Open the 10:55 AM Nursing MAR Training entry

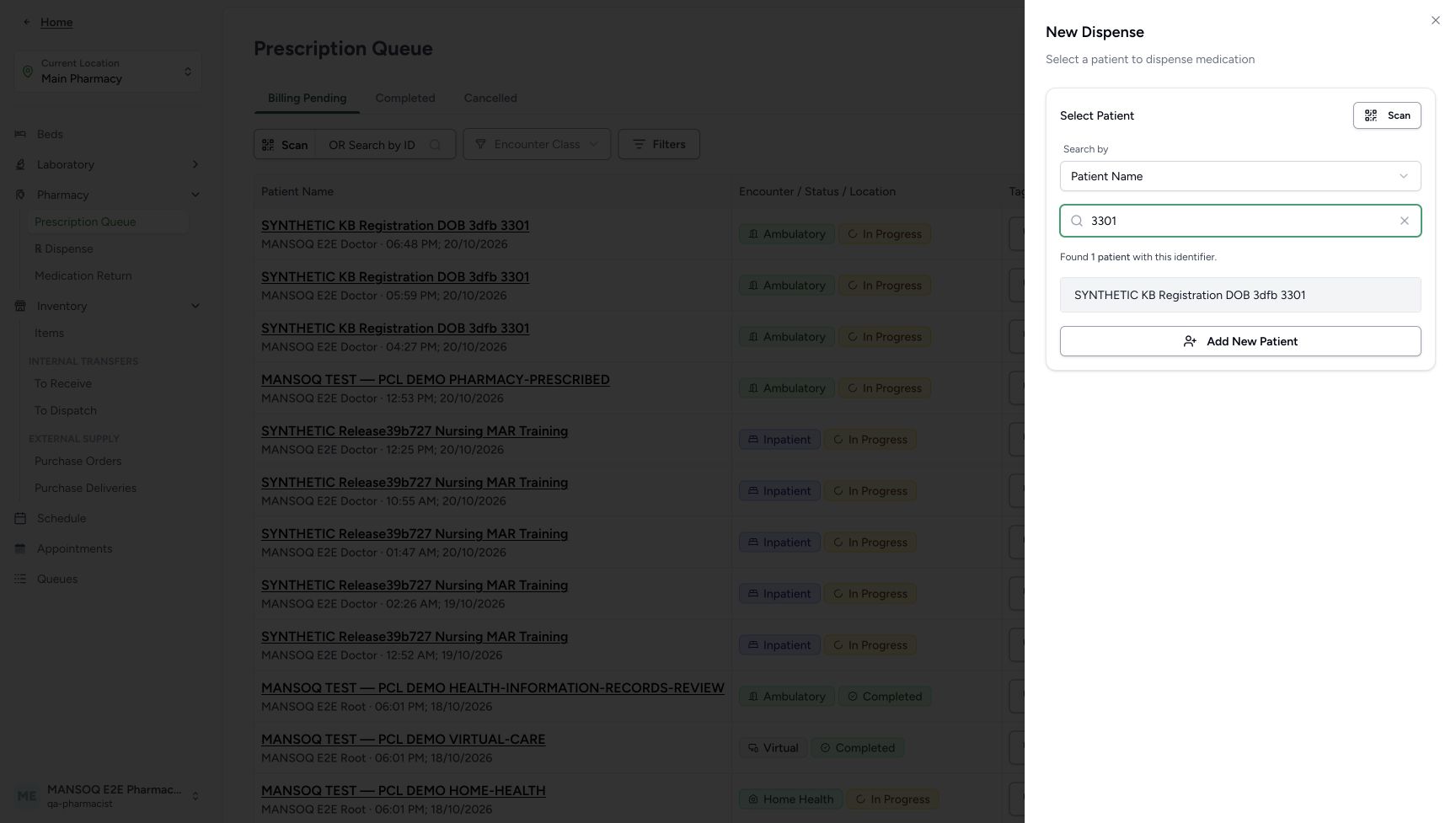click(415, 482)
